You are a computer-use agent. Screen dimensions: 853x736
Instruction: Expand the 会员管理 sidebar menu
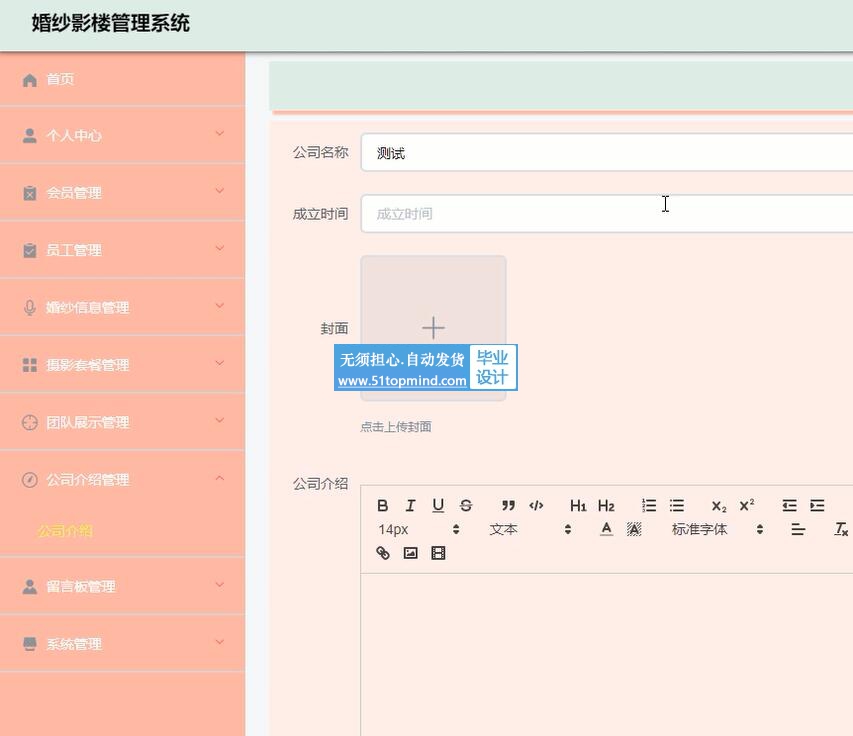pyautogui.click(x=122, y=193)
